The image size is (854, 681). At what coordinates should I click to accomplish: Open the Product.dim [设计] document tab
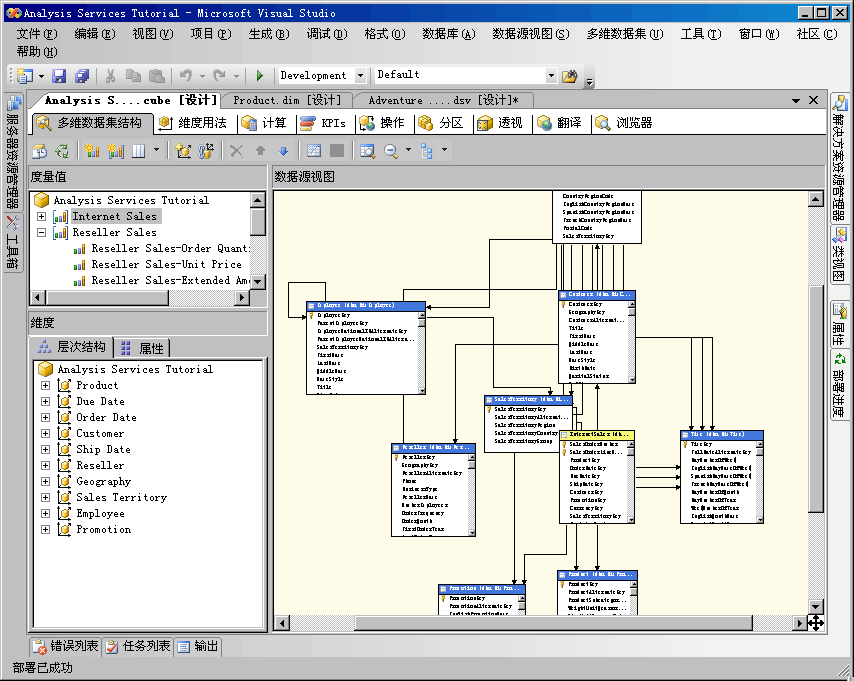[x=287, y=100]
